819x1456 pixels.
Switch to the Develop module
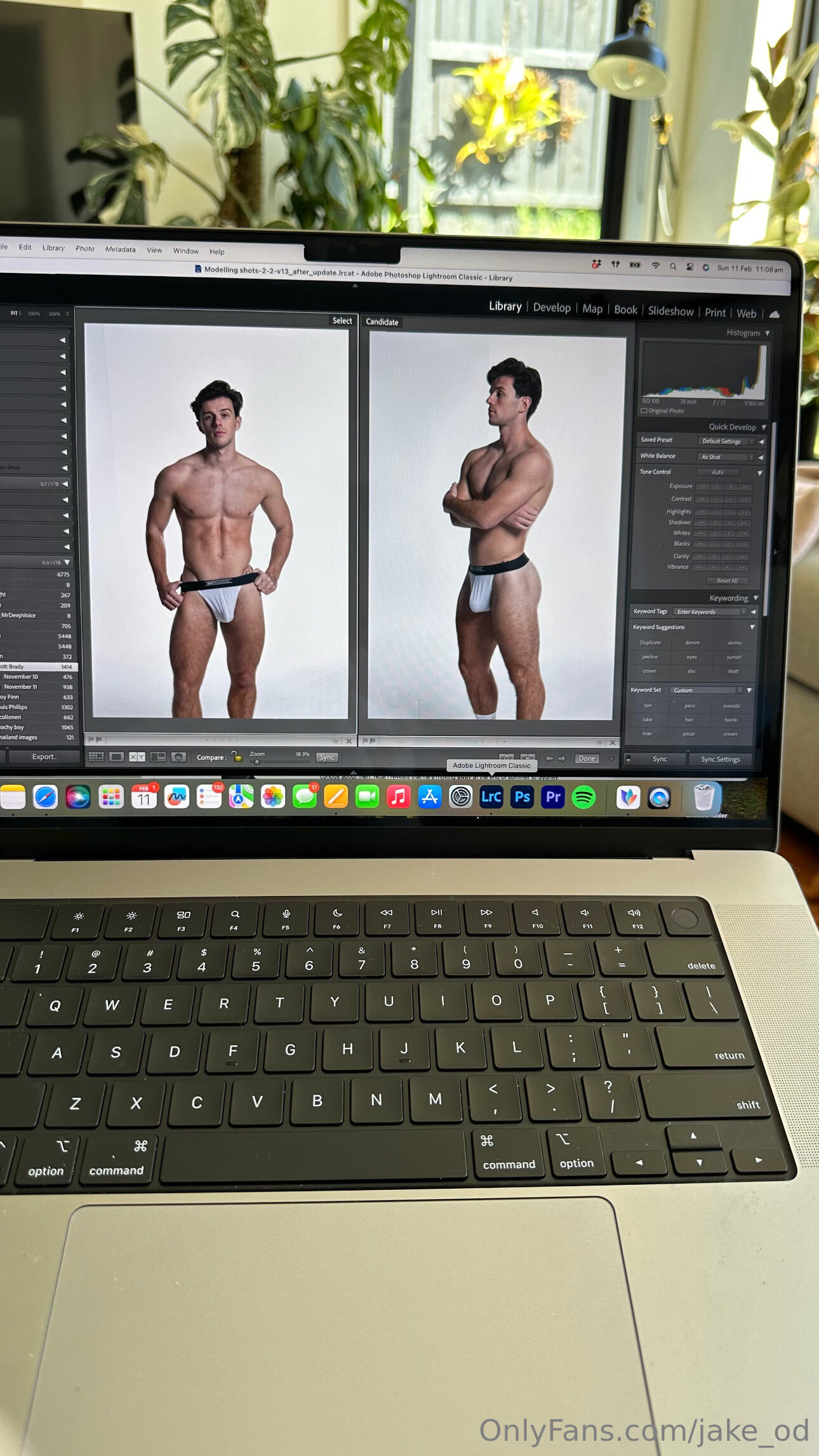pyautogui.click(x=552, y=307)
